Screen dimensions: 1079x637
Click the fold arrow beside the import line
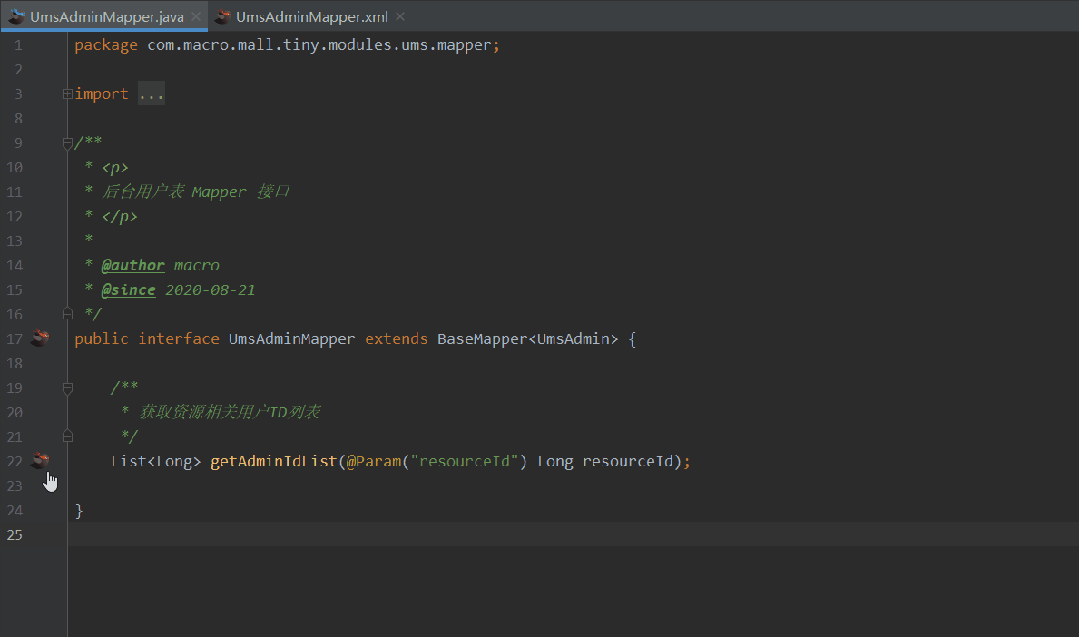click(x=67, y=93)
